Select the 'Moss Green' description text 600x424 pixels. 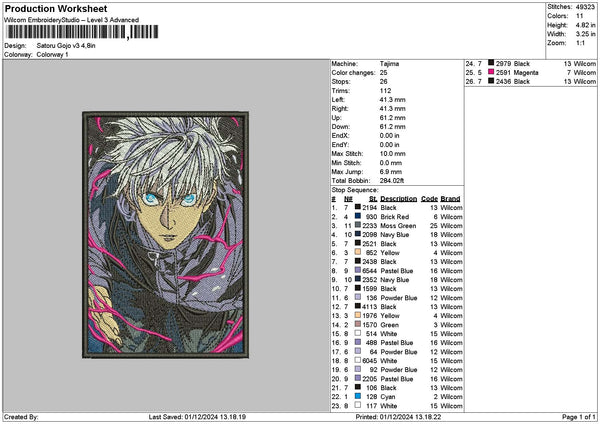coord(398,226)
